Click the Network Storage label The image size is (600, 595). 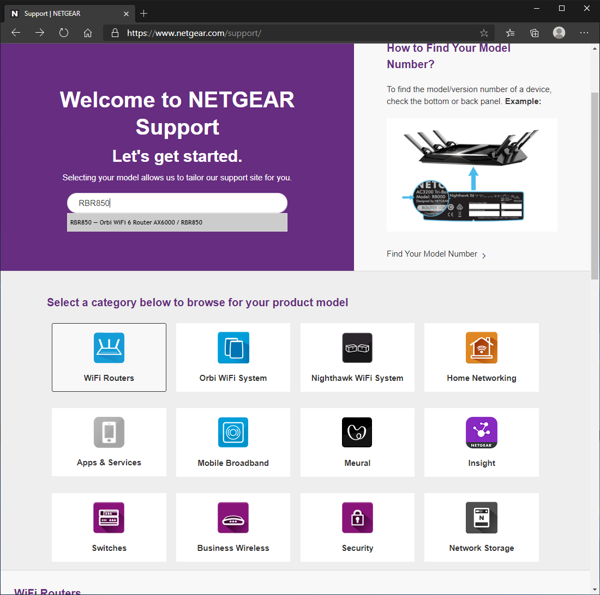point(481,548)
